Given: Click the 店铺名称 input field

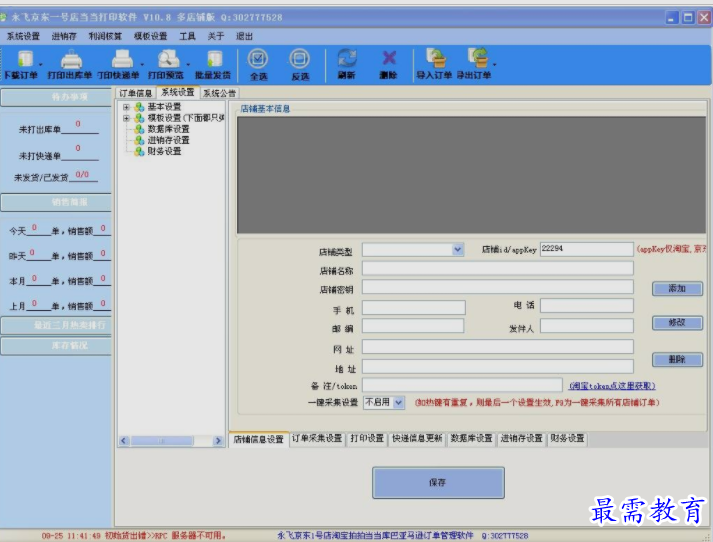Looking at the screenshot, I should 497,268.
